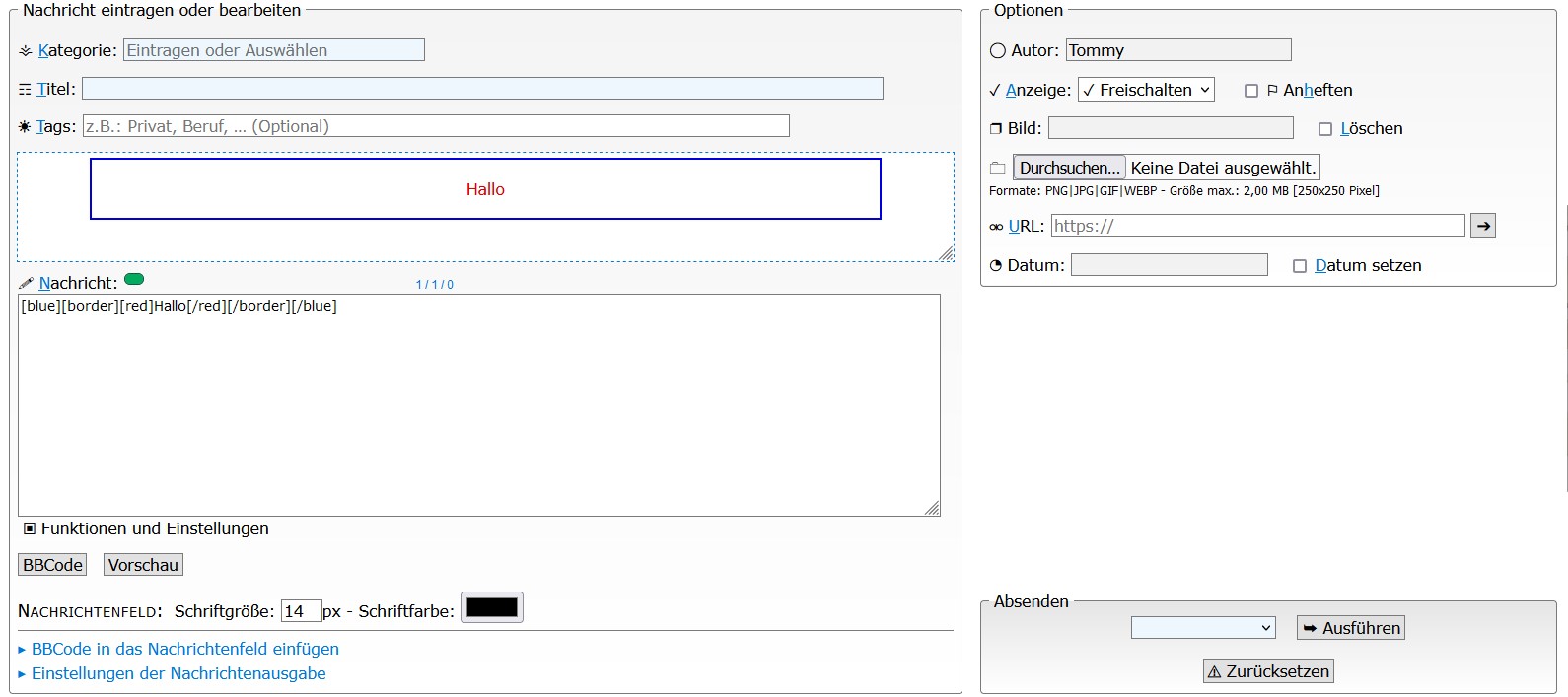Click the clock icon before Datum

click(x=996, y=266)
